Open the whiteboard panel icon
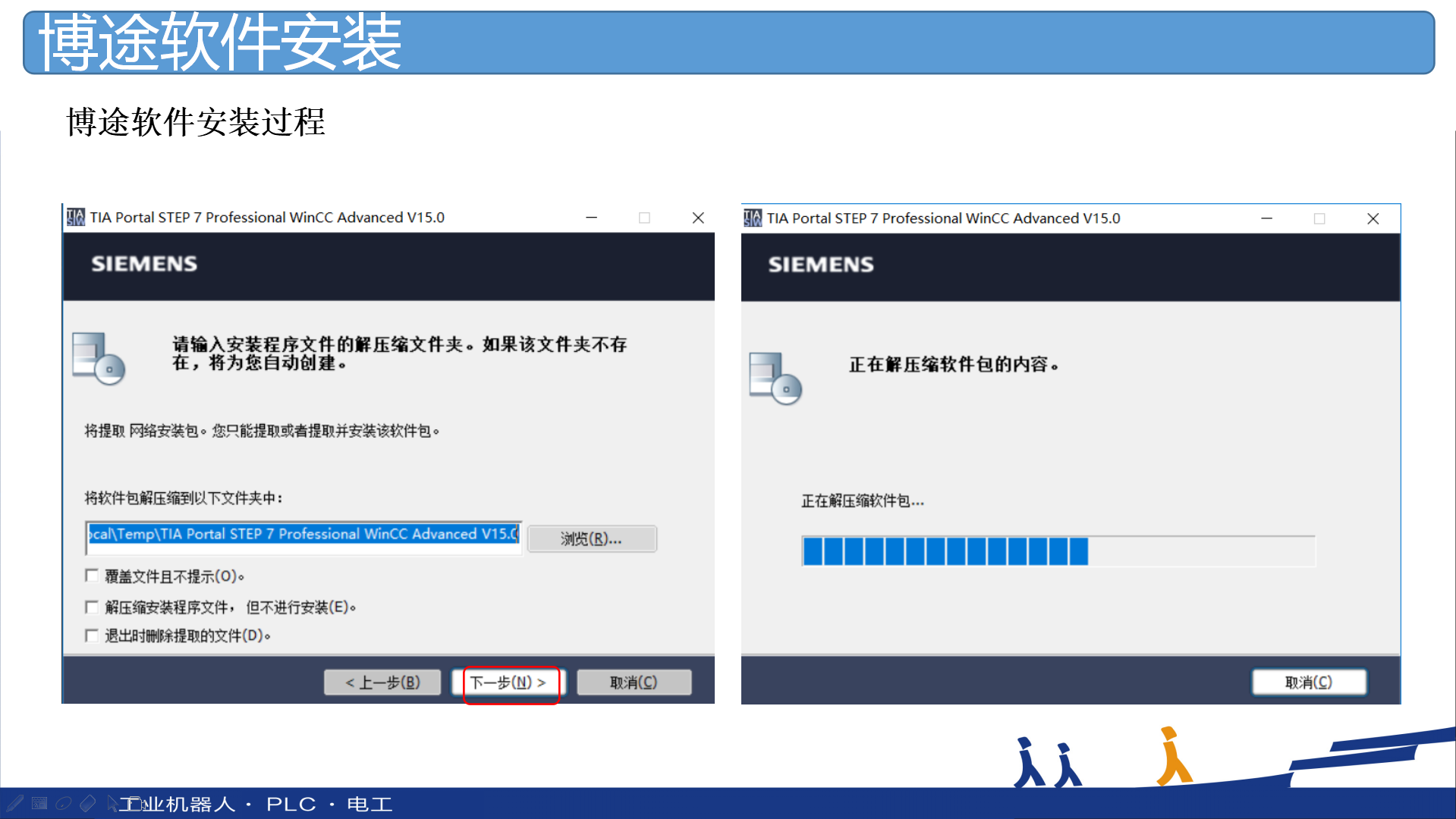This screenshot has width=1456, height=819. pyautogui.click(x=39, y=803)
